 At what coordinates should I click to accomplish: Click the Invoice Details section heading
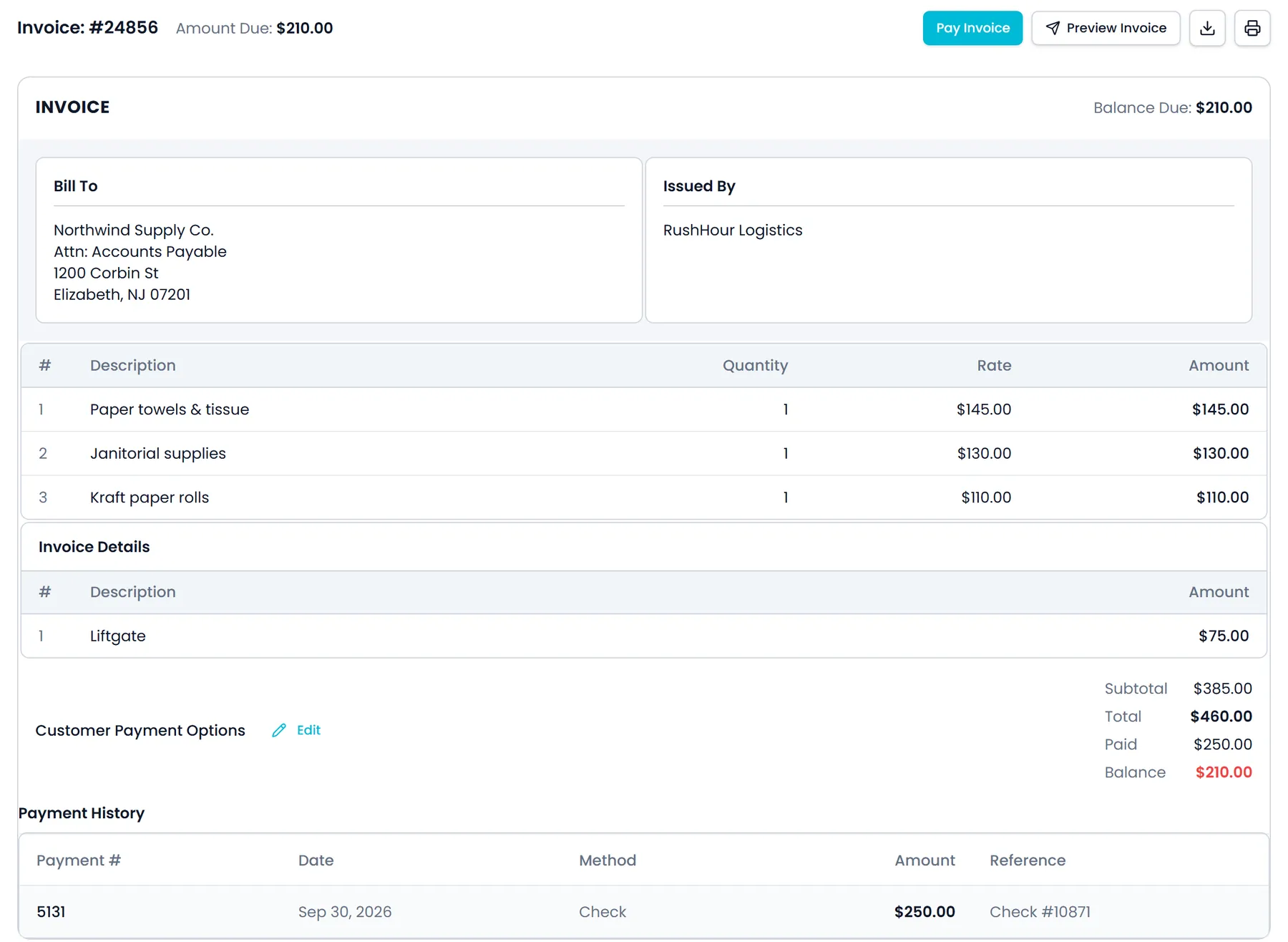94,547
